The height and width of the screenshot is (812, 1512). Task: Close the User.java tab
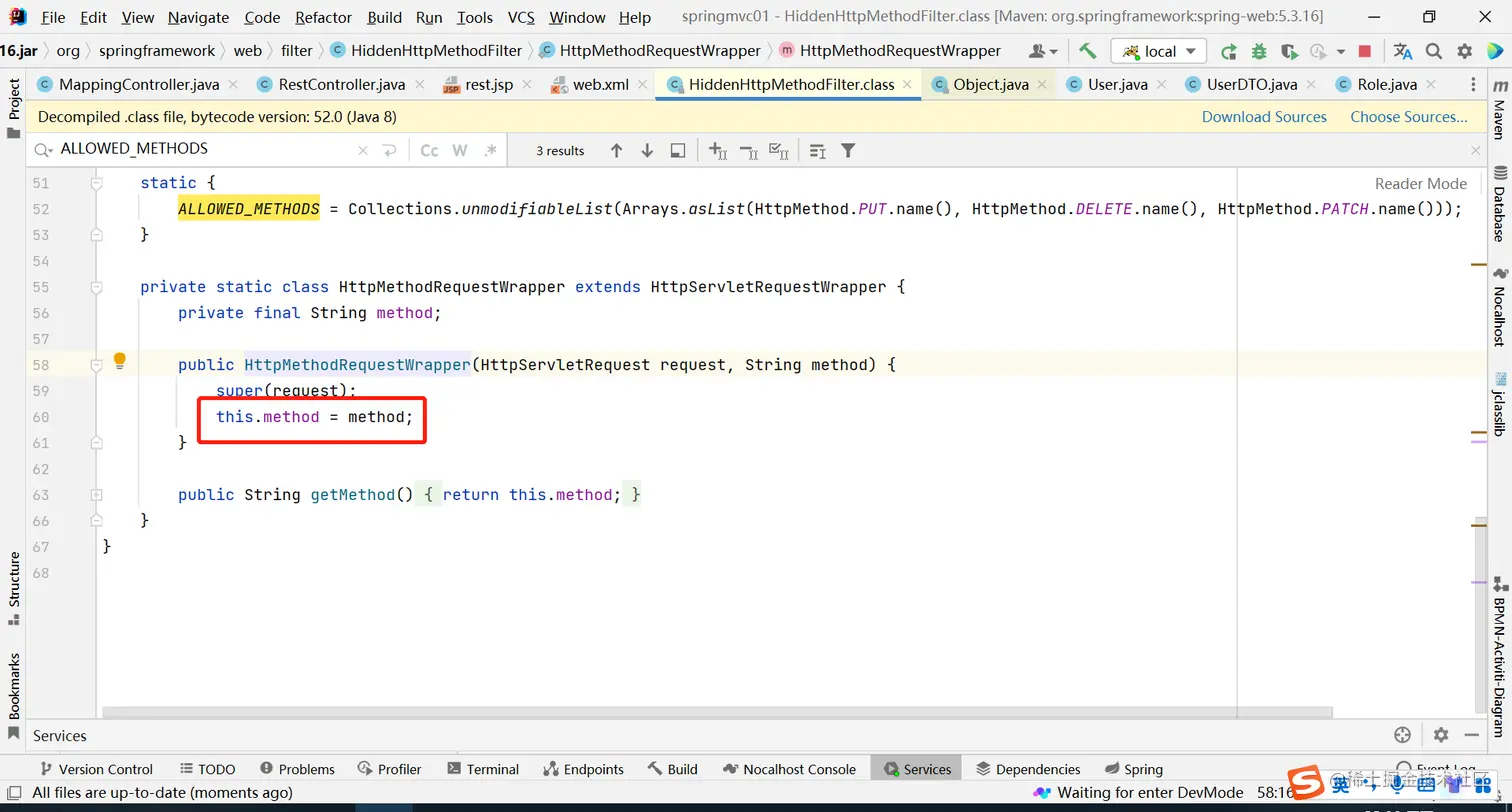[1161, 85]
